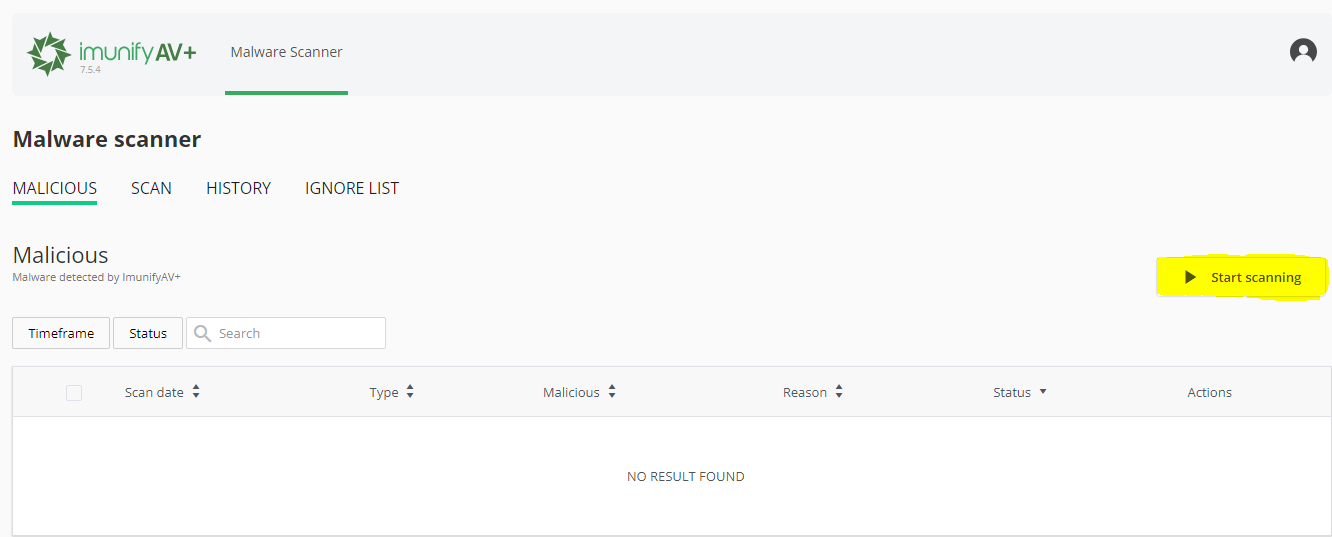Screen dimensions: 1332x537
Task: Sort the Reason column arrows icon
Action: pos(839,392)
